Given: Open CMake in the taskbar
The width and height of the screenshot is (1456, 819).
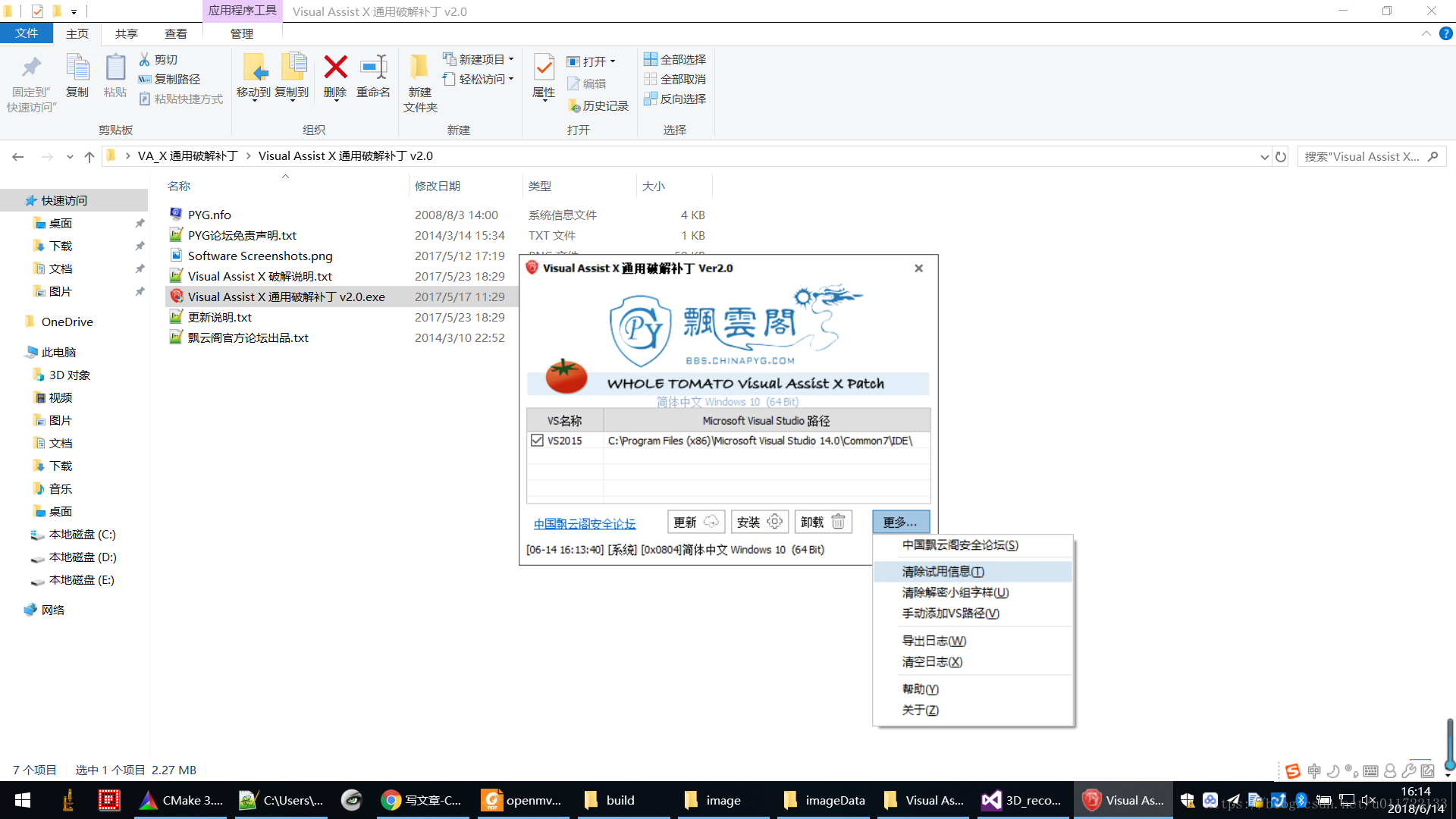Looking at the screenshot, I should tap(182, 800).
